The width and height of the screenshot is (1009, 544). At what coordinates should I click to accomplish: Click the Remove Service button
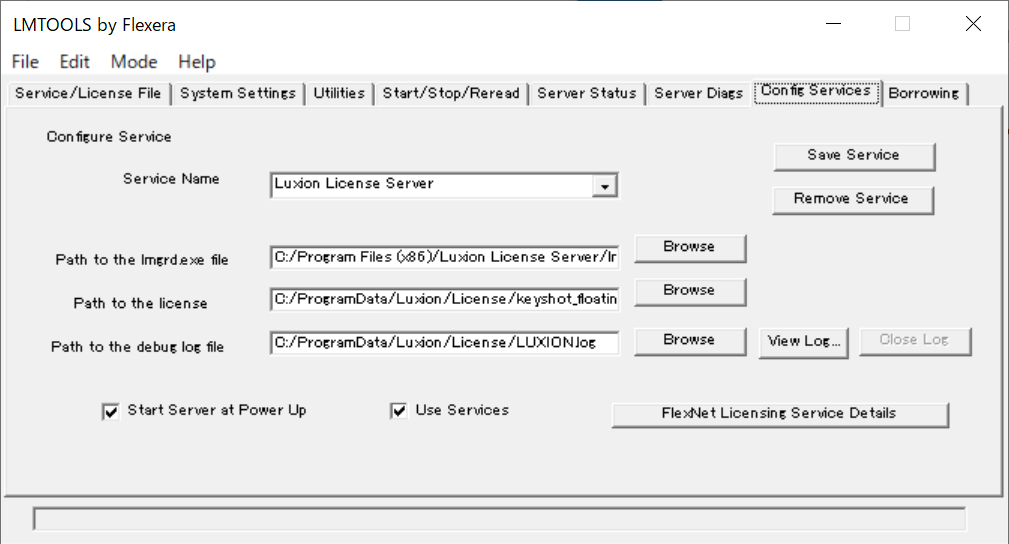point(853,200)
